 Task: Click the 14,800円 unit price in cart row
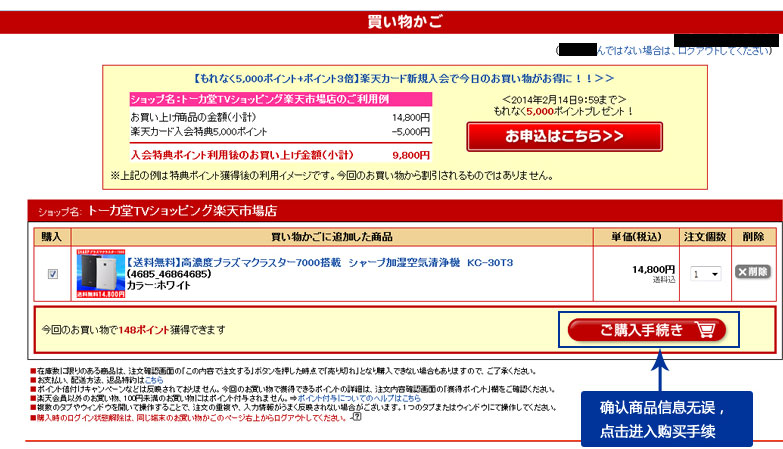click(x=654, y=269)
